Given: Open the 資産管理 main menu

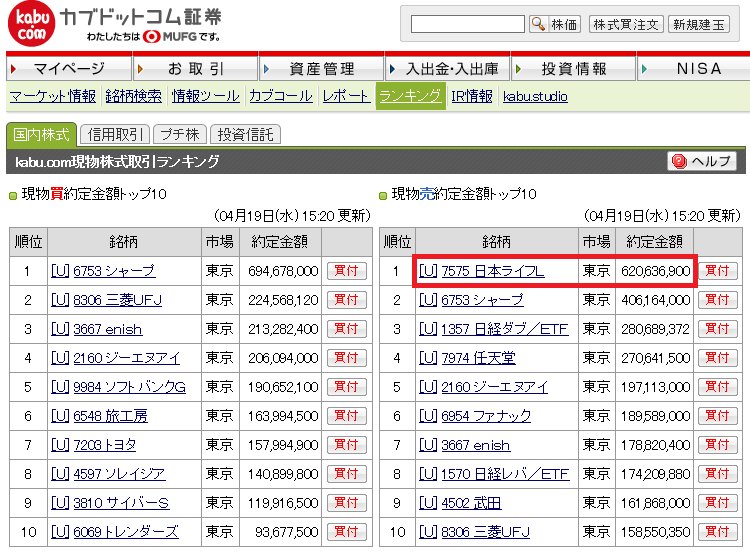Looking at the screenshot, I should 321,68.
